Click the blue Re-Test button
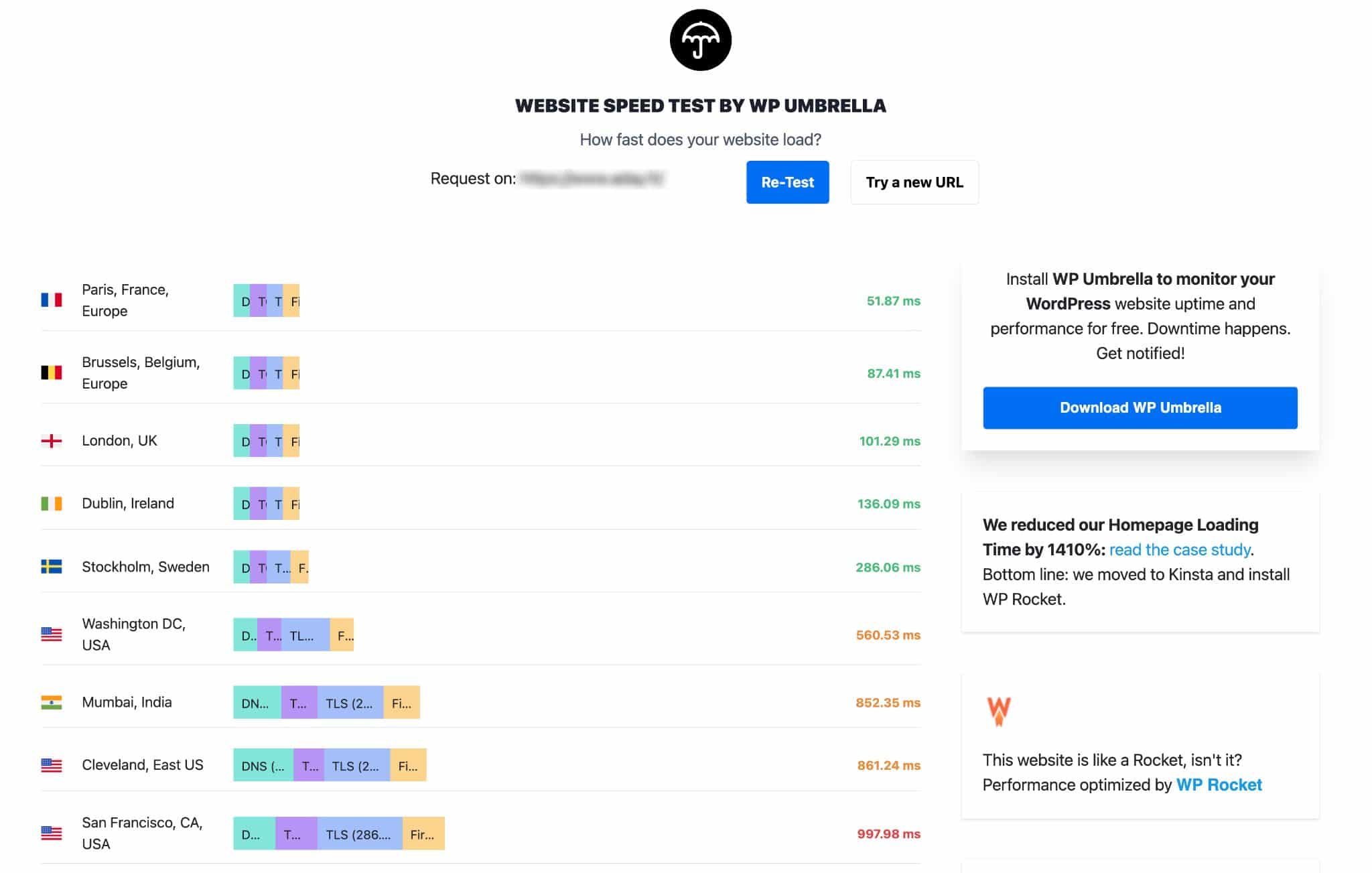1372x873 pixels. [787, 182]
